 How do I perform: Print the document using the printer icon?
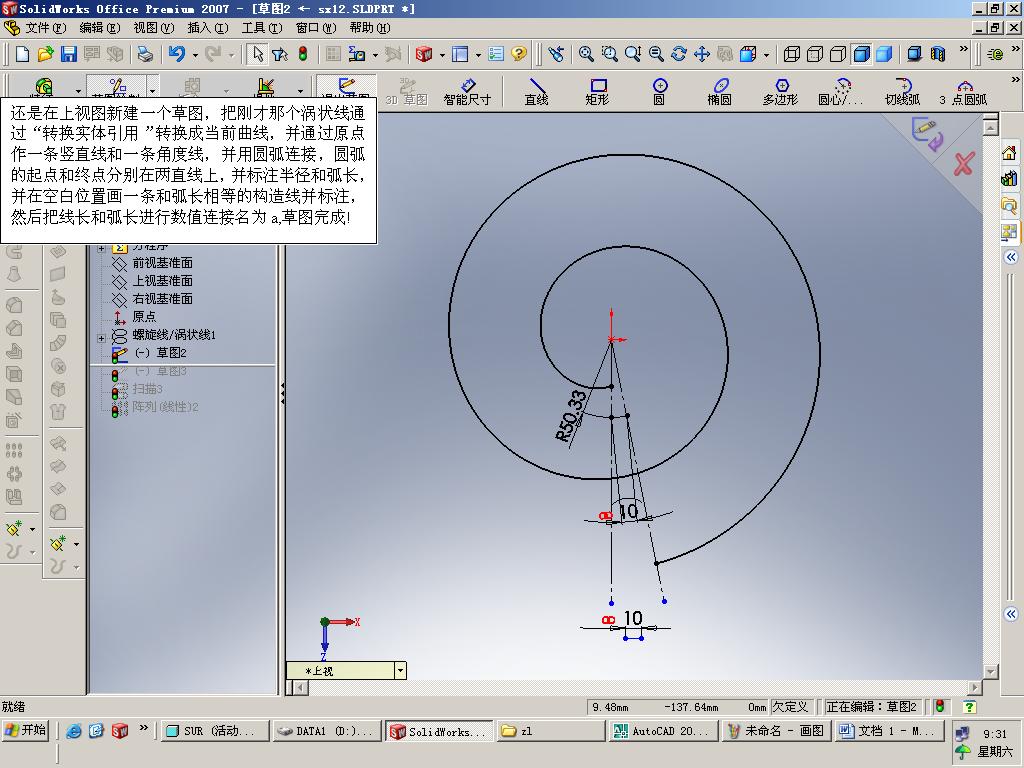coord(144,54)
